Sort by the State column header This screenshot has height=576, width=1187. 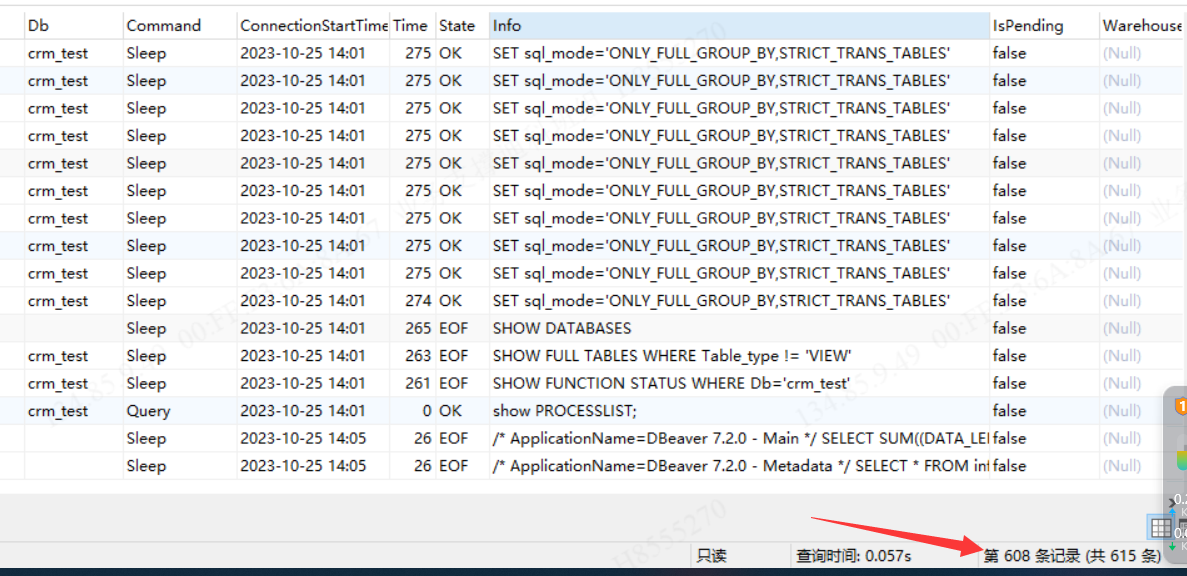459,26
